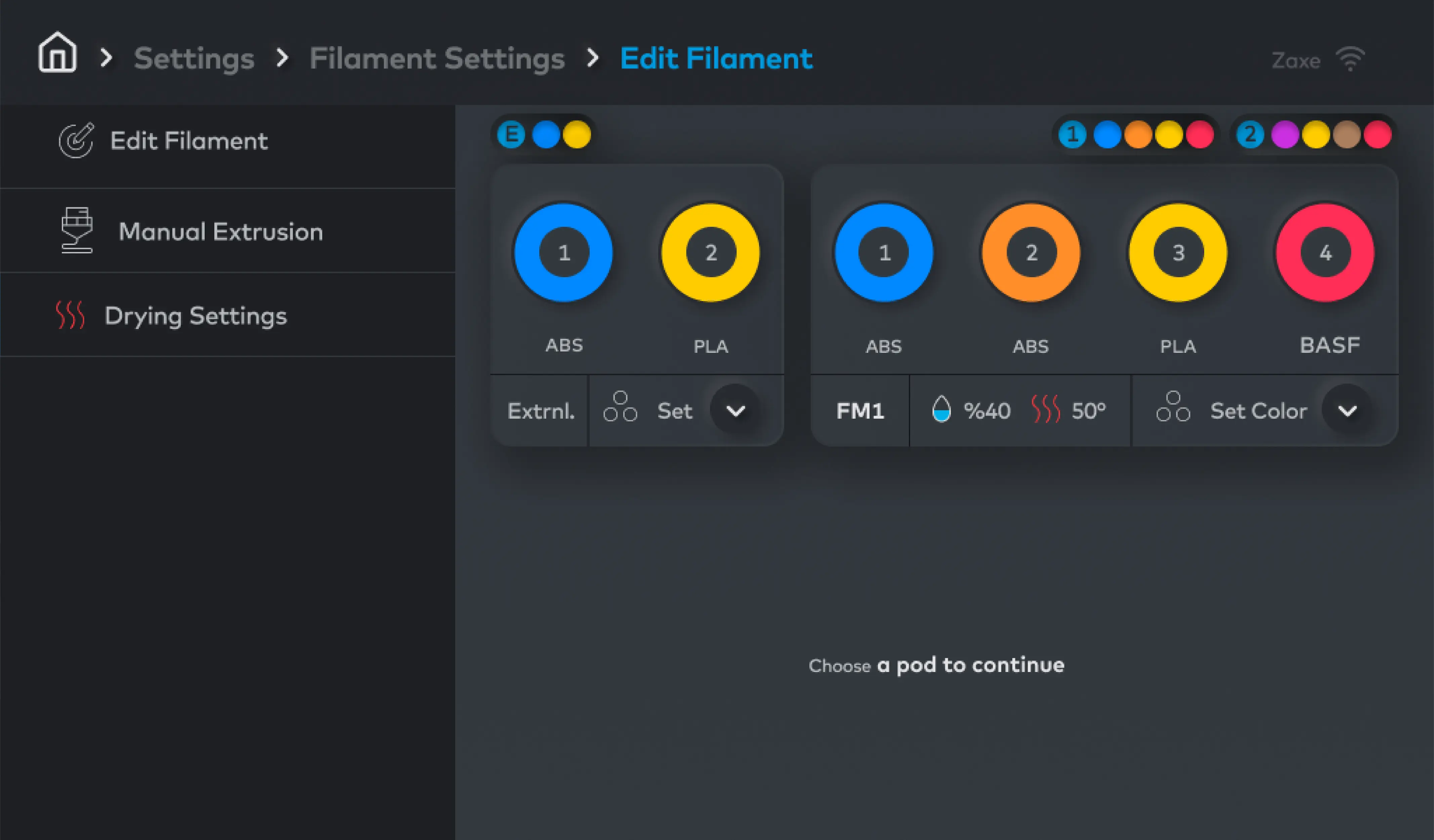
Task: Open the Manual Extrusion menu item
Action: click(220, 232)
